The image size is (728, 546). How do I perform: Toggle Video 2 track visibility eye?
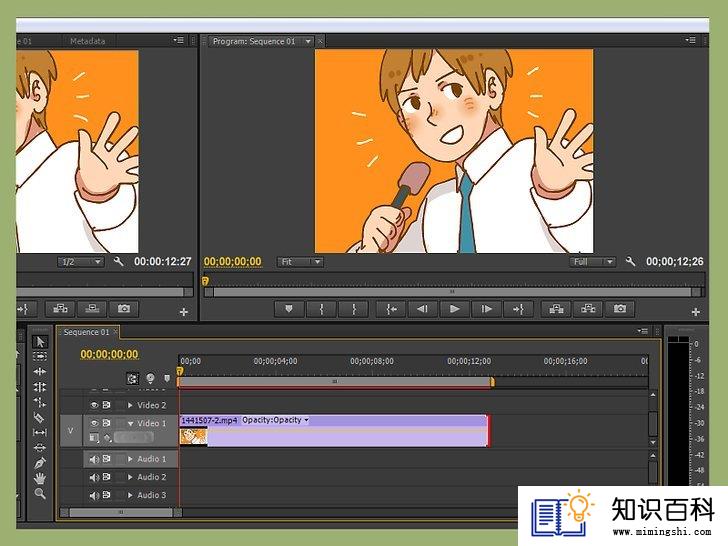[94, 405]
